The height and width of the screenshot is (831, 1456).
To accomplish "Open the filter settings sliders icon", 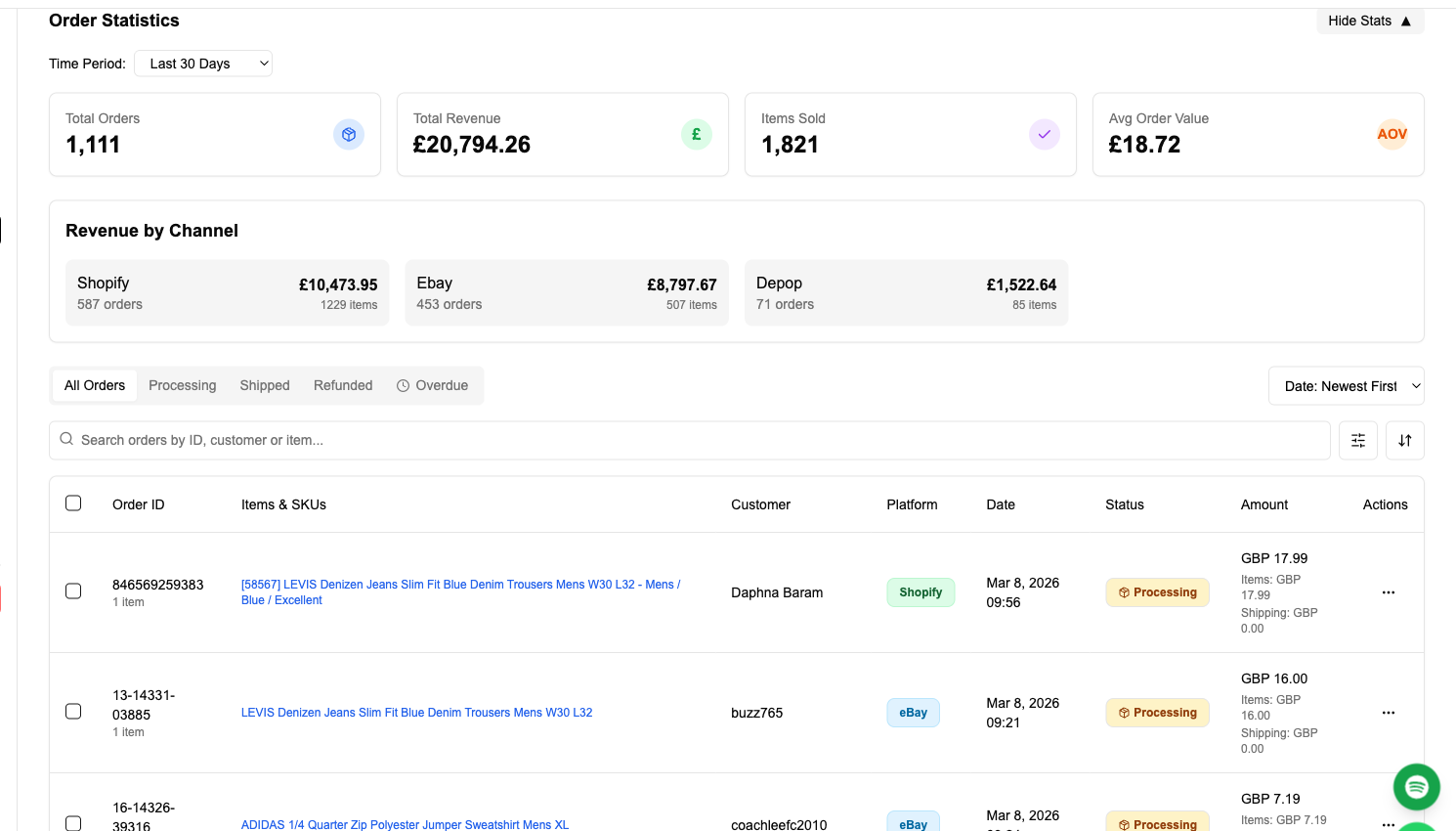I will point(1358,440).
